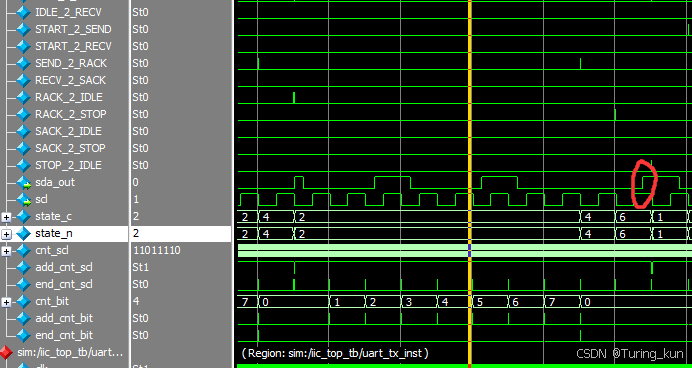Click the SACK_2_IDLE signal diamond icon
The image size is (692, 368).
[23, 131]
